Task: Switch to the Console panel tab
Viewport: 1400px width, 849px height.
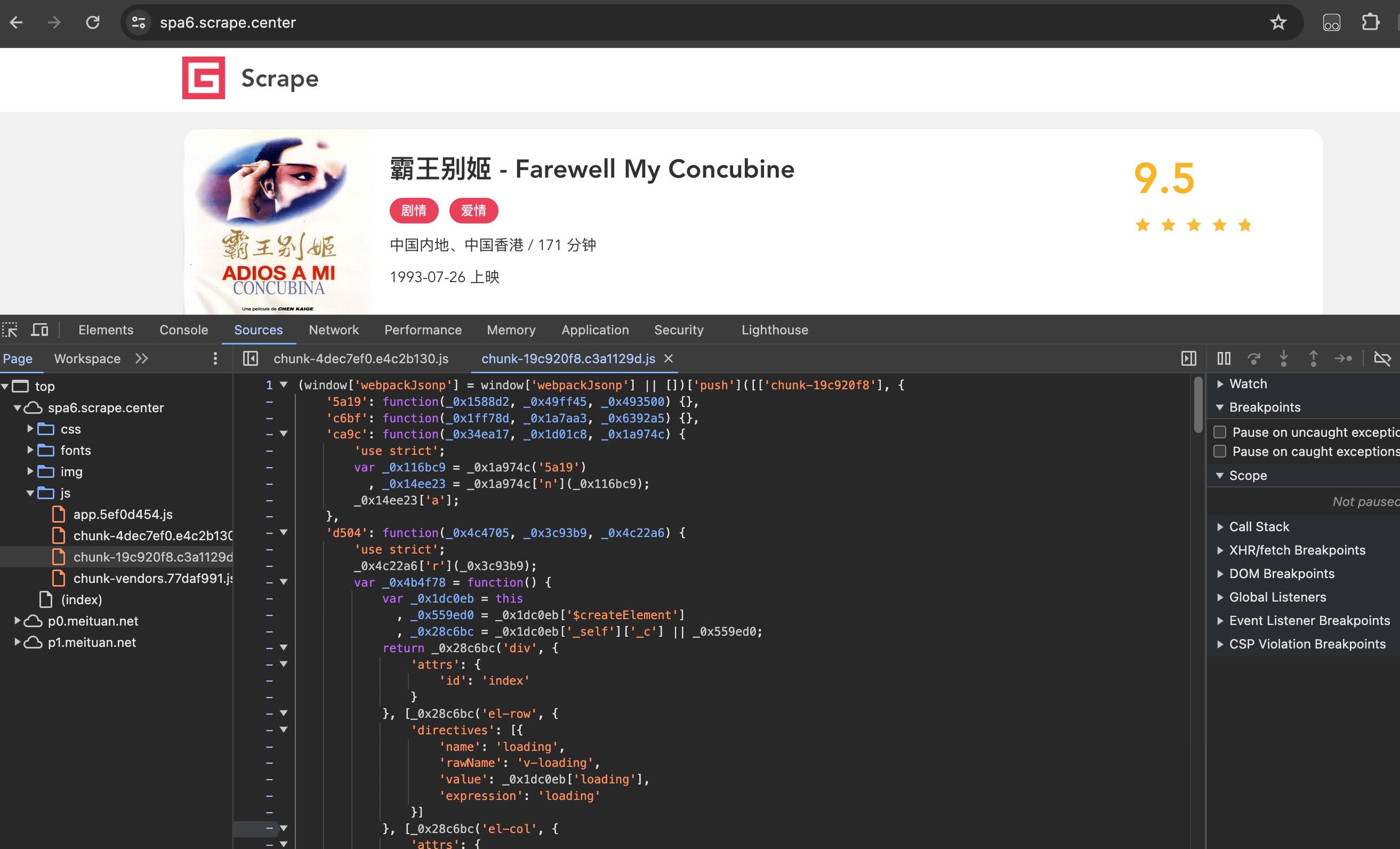Action: pos(183,330)
